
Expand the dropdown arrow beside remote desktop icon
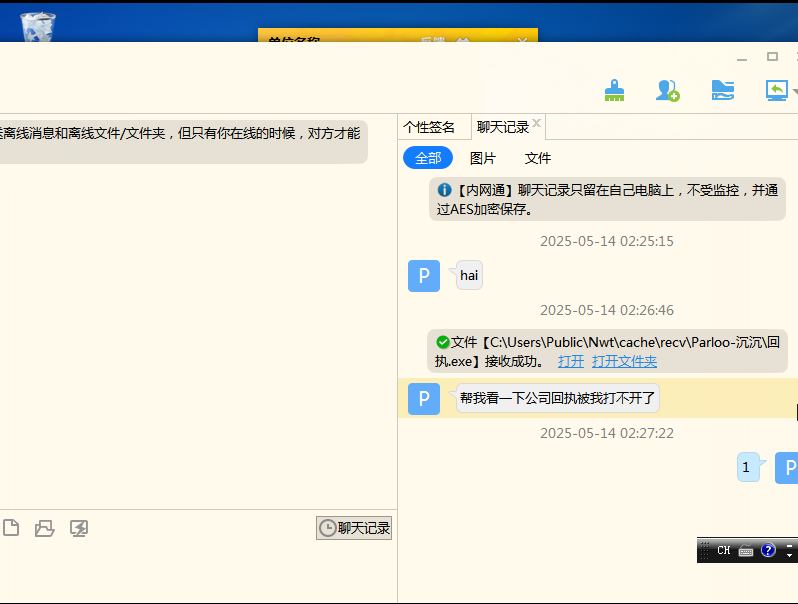795,92
